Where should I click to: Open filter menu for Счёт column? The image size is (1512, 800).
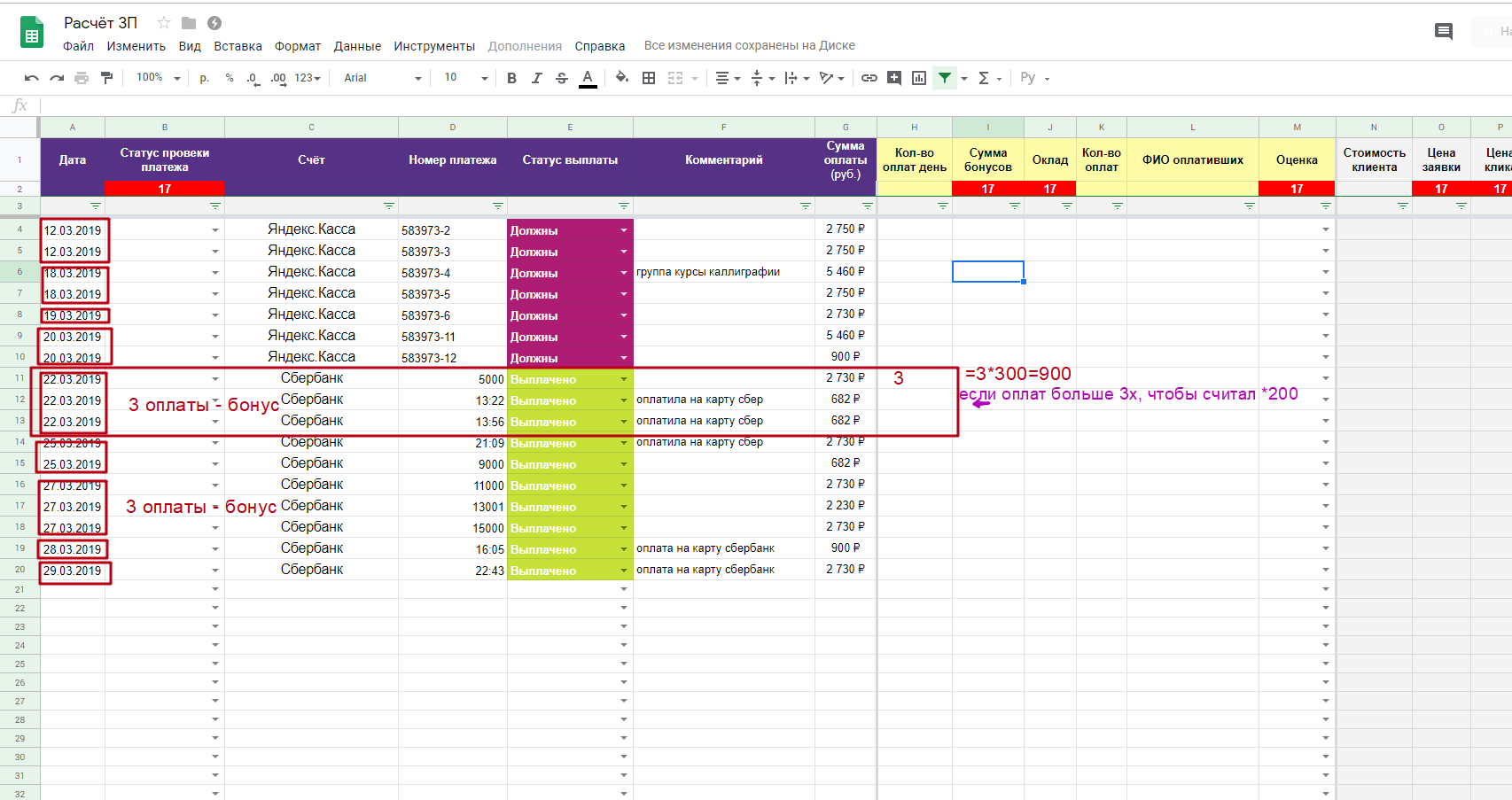tap(389, 206)
